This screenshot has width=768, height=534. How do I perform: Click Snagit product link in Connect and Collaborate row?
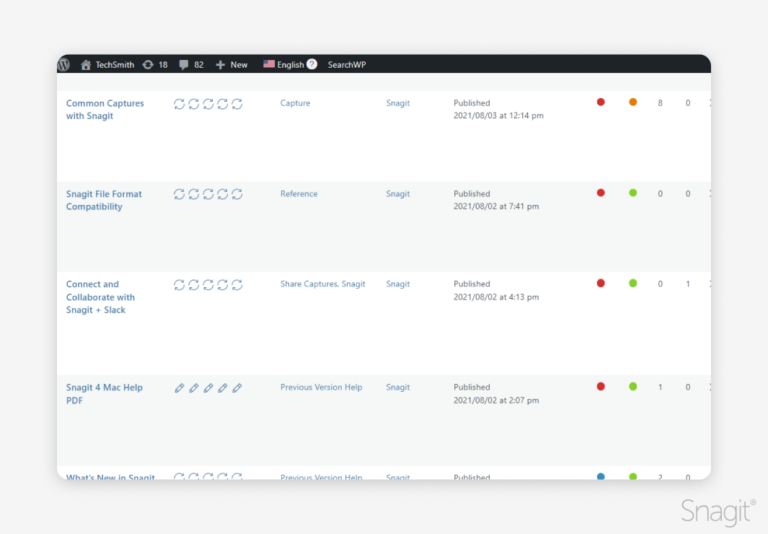click(x=398, y=284)
